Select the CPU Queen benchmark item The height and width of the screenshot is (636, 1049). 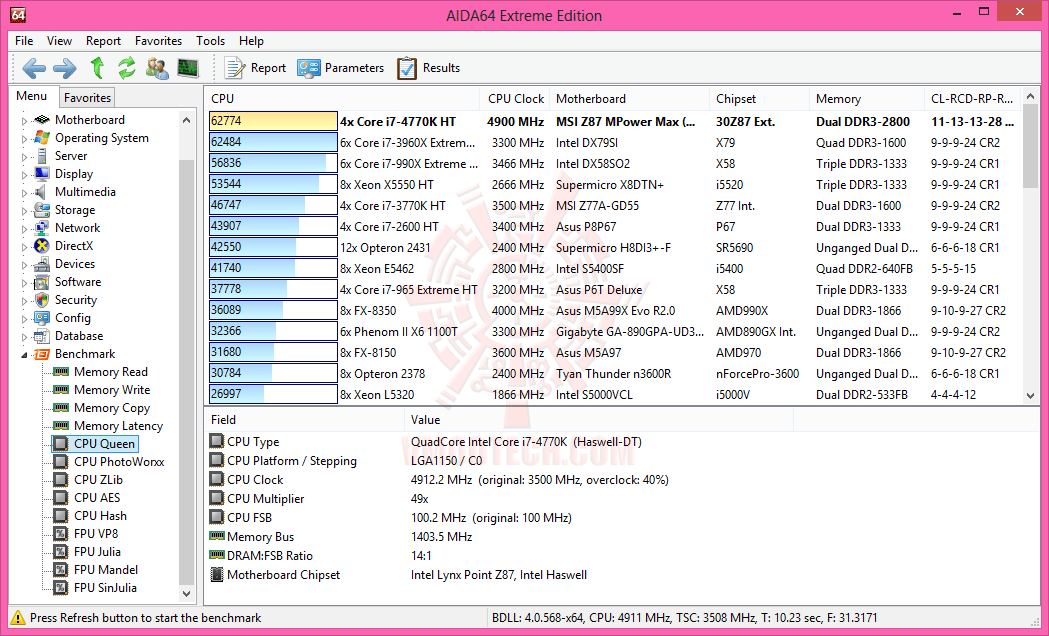(x=104, y=444)
